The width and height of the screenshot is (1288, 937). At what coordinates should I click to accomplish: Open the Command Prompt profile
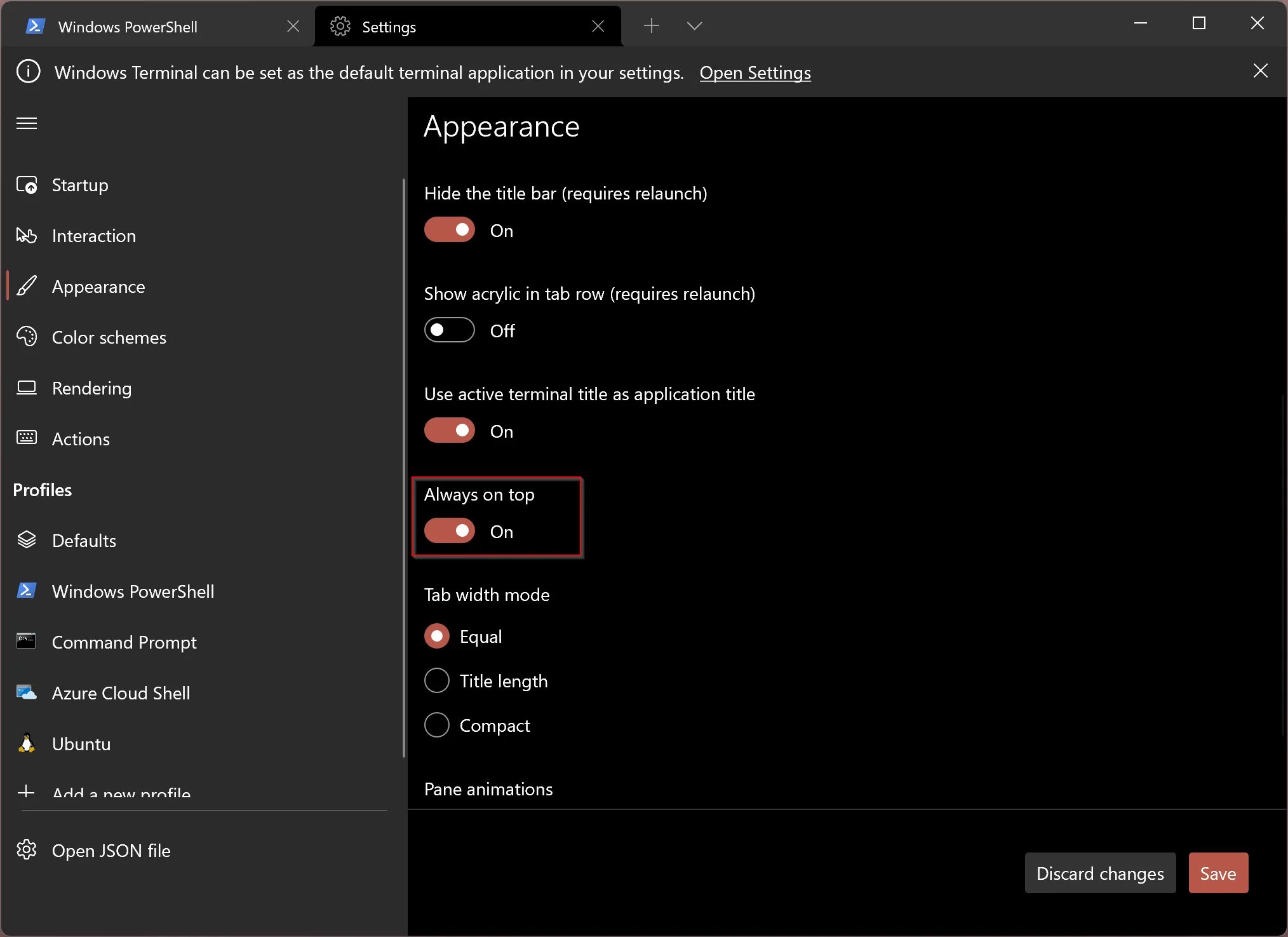pyautogui.click(x=124, y=642)
